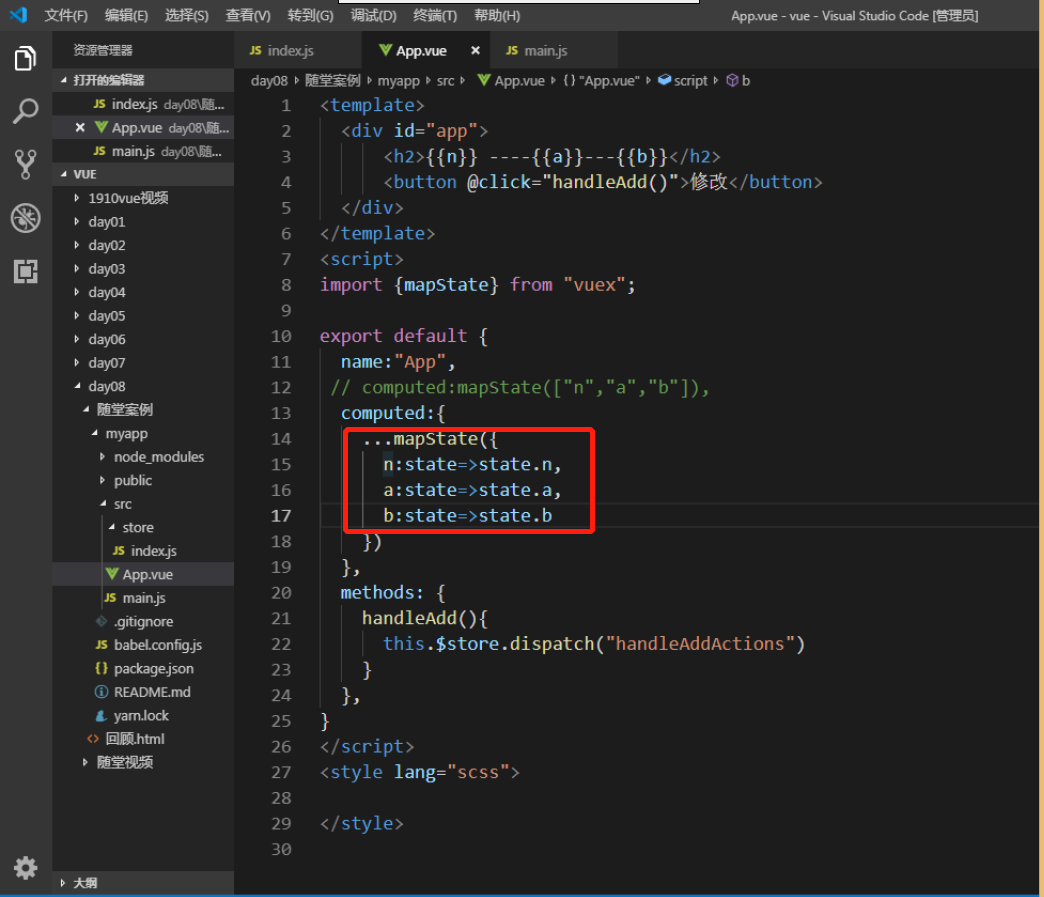Viewport: 1044px width, 897px height.
Task: Click the src breadcrumb segment
Action: (445, 81)
